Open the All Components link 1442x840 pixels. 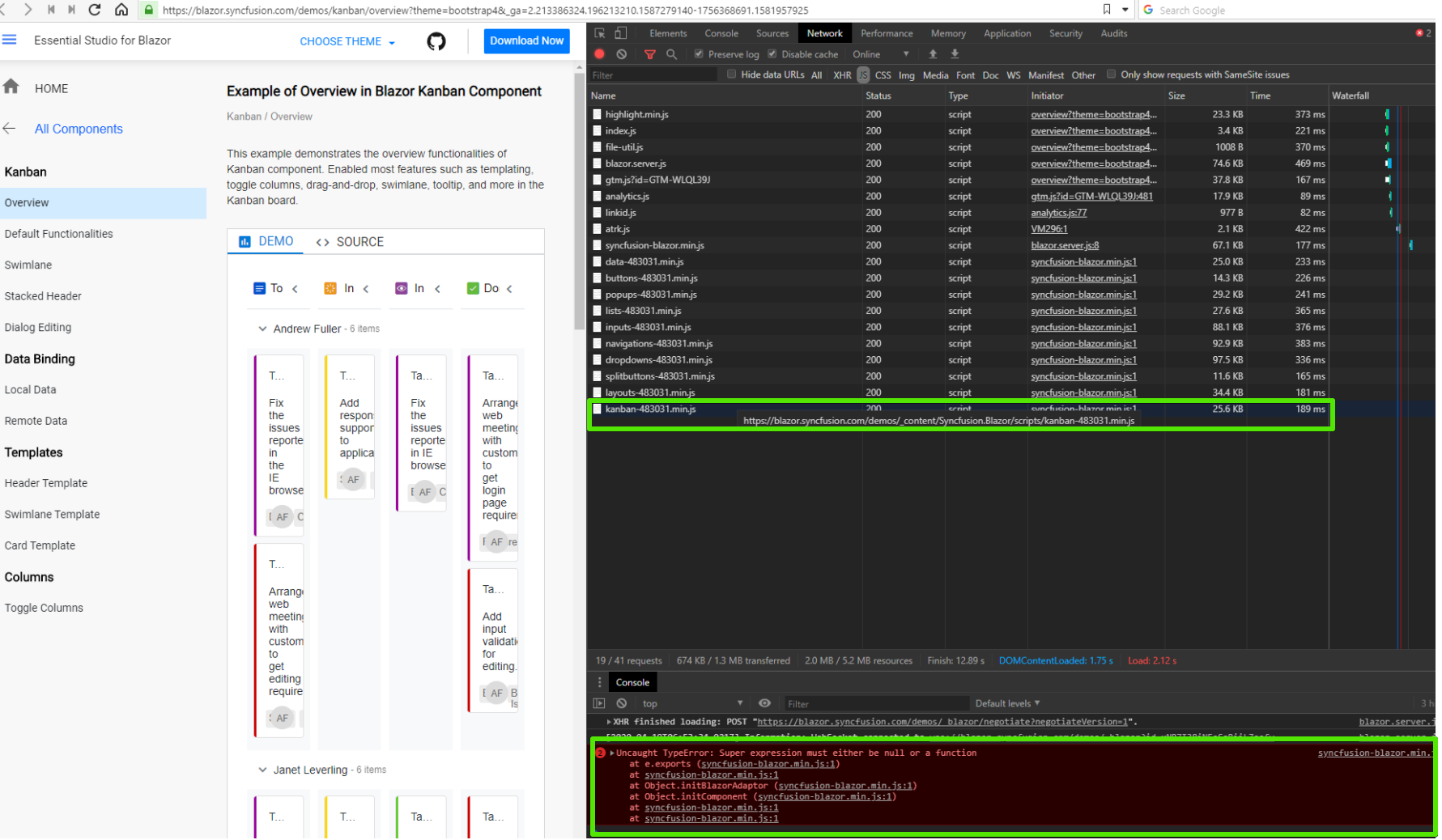pos(79,129)
